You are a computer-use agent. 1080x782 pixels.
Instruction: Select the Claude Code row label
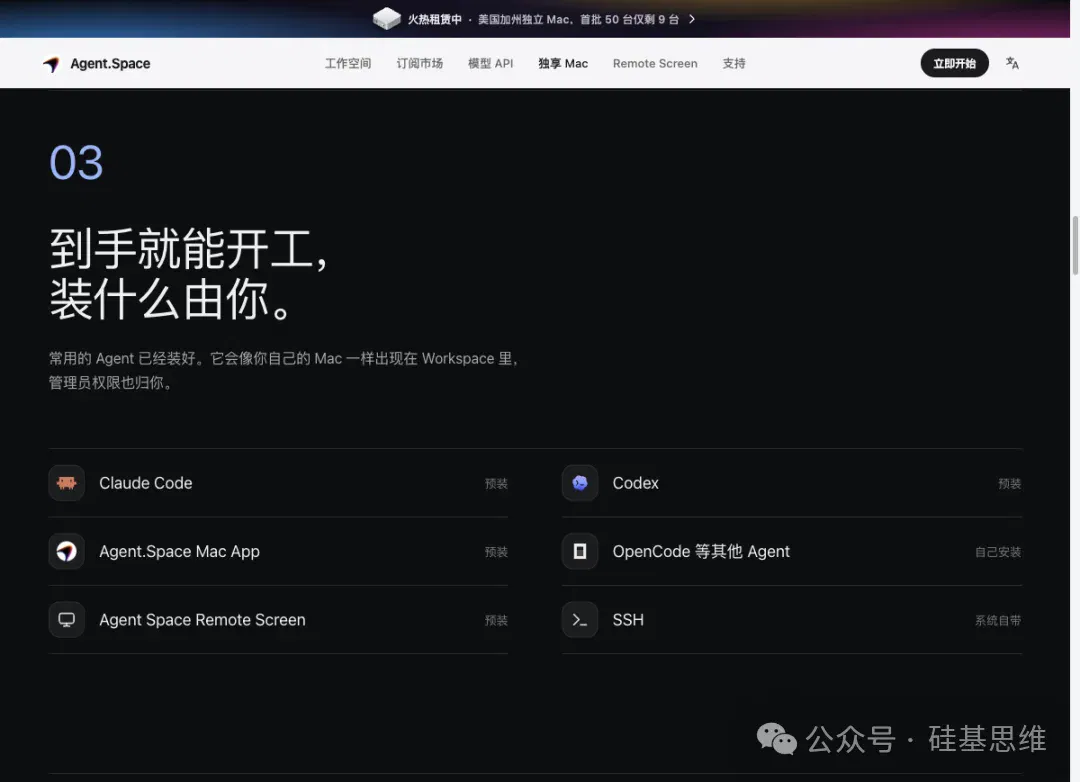tap(145, 483)
